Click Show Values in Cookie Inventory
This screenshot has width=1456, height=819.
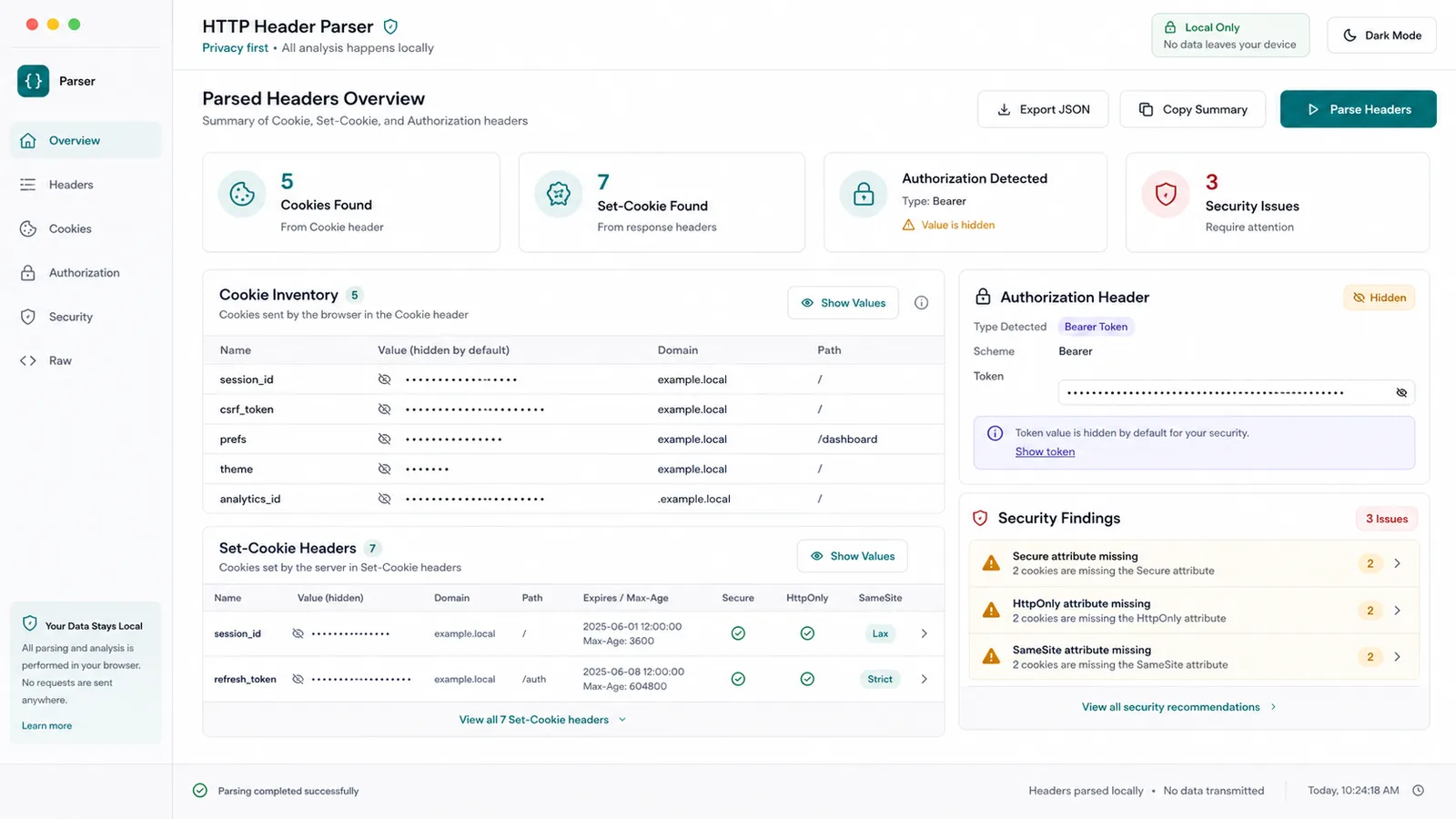pos(843,303)
